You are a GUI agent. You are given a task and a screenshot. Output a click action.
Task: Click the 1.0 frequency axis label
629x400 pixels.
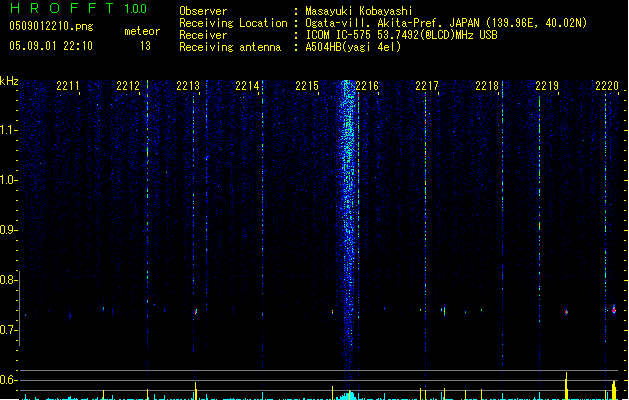[8, 180]
